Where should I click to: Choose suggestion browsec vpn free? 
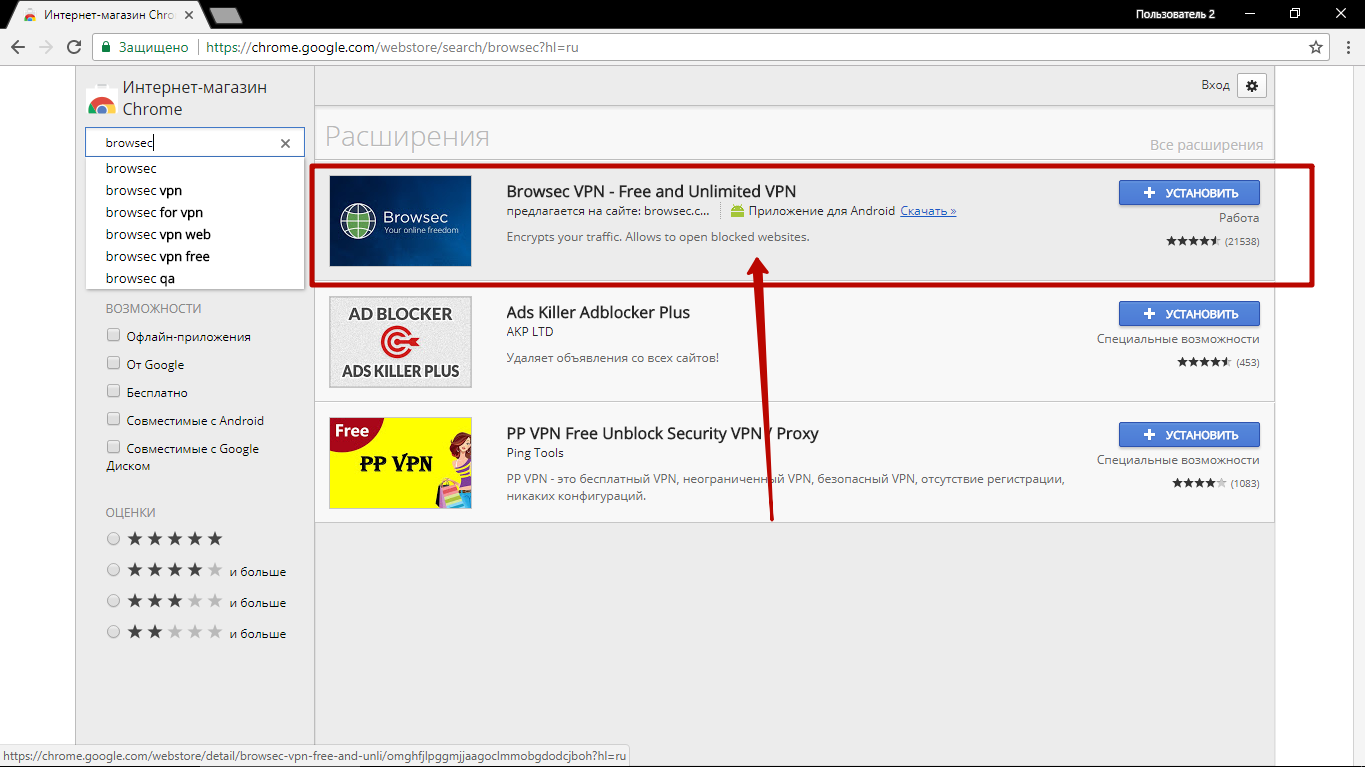pyautogui.click(x=195, y=256)
